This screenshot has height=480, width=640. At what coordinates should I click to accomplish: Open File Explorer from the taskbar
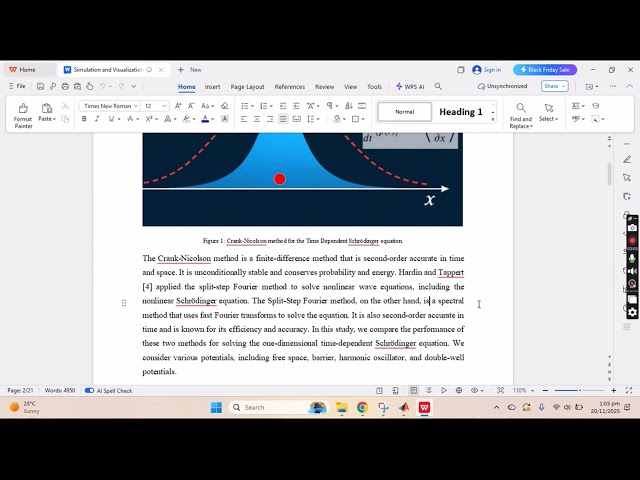pyautogui.click(x=341, y=407)
